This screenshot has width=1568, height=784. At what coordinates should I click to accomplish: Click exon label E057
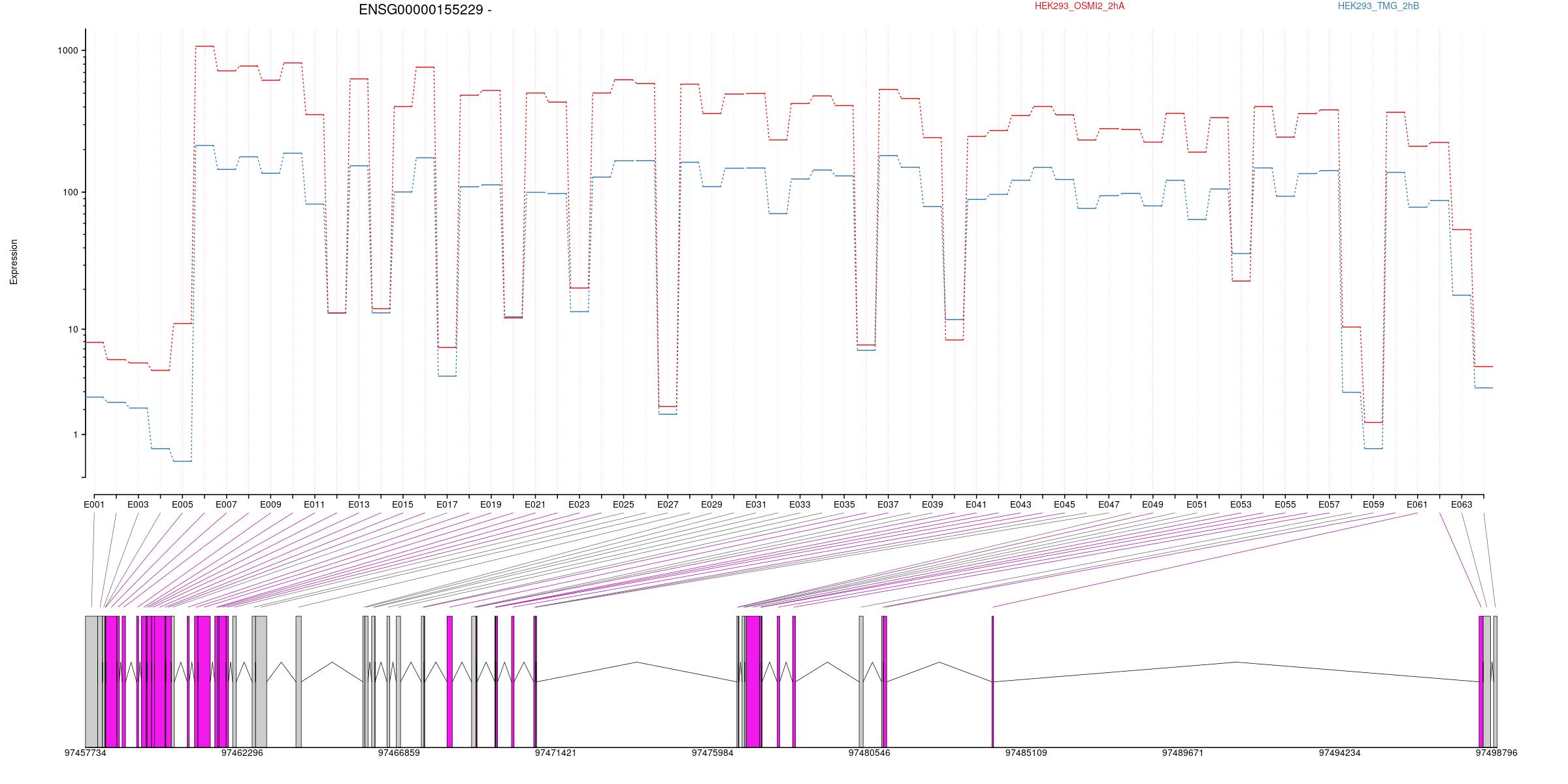click(1329, 504)
